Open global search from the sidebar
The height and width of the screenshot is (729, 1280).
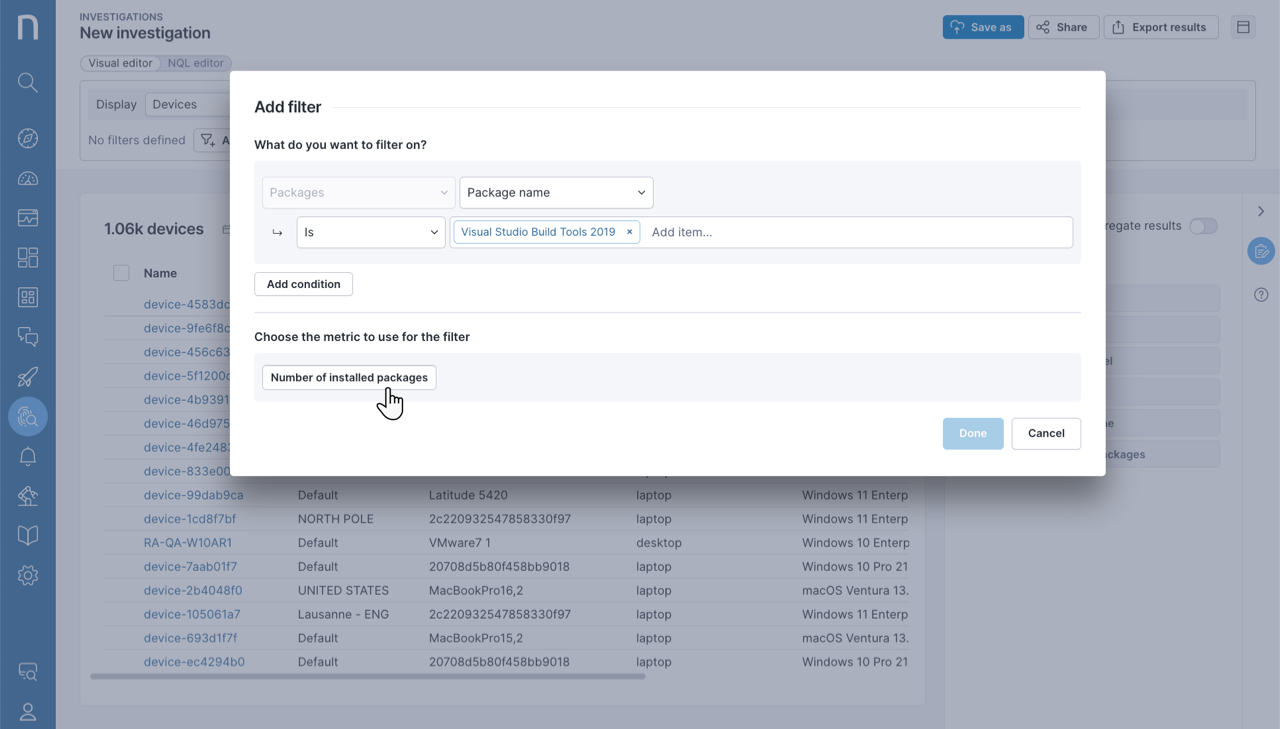(27, 82)
